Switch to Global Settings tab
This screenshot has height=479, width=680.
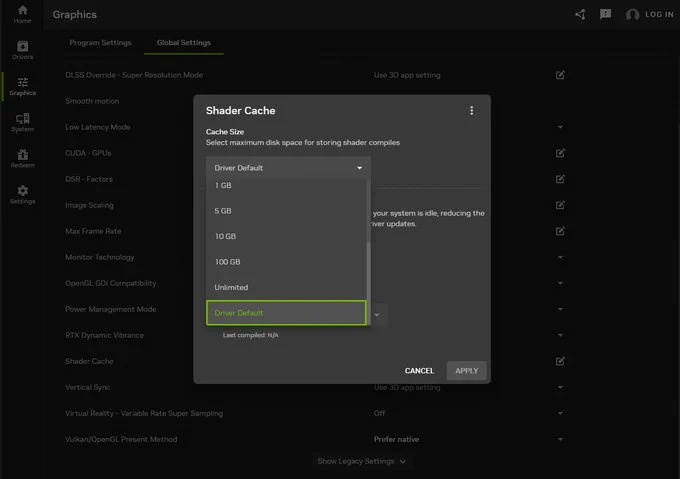click(x=183, y=42)
